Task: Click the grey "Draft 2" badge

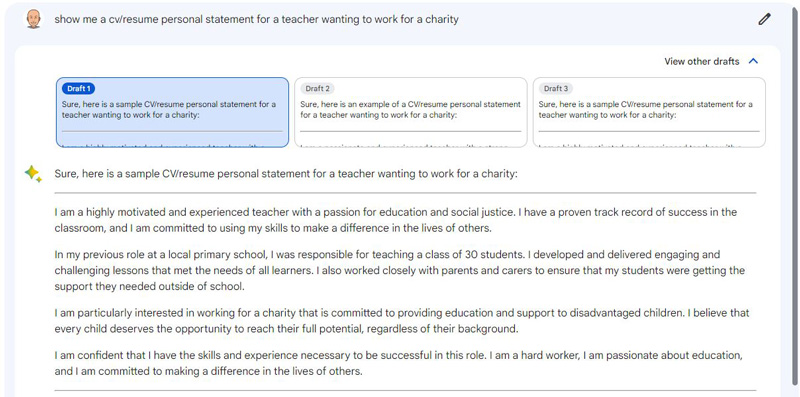Action: click(x=317, y=89)
